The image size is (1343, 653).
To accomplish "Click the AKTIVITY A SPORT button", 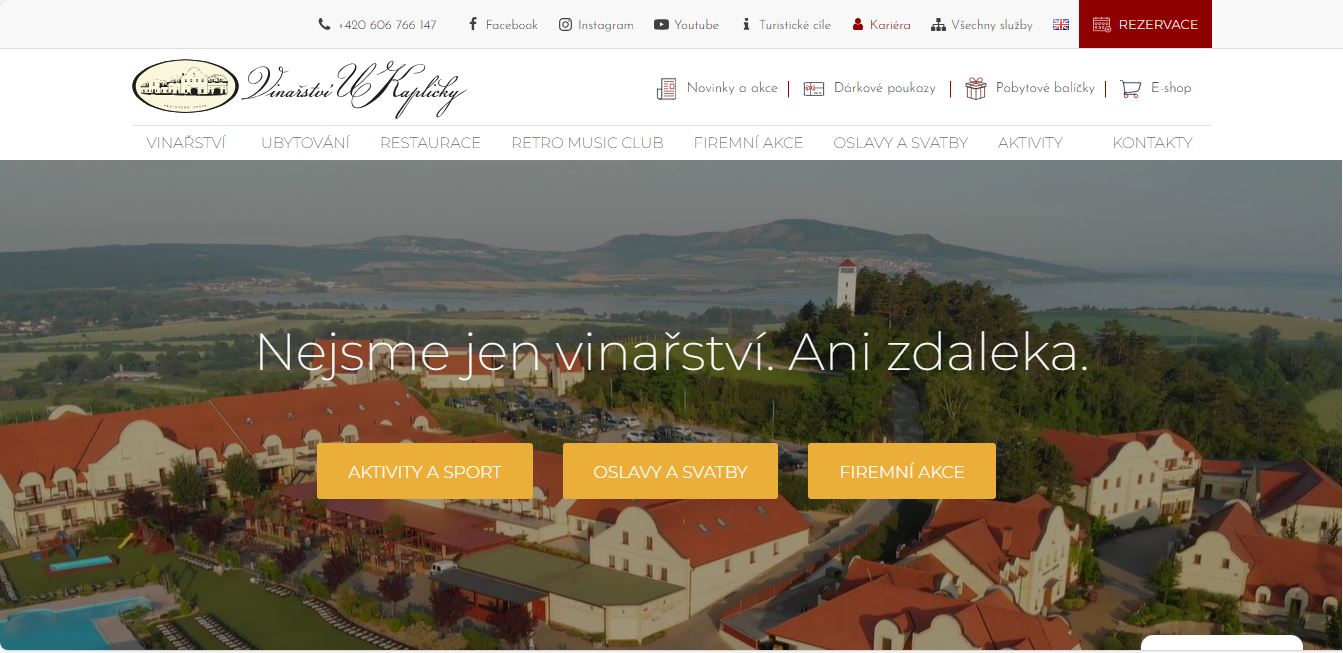I will [425, 471].
